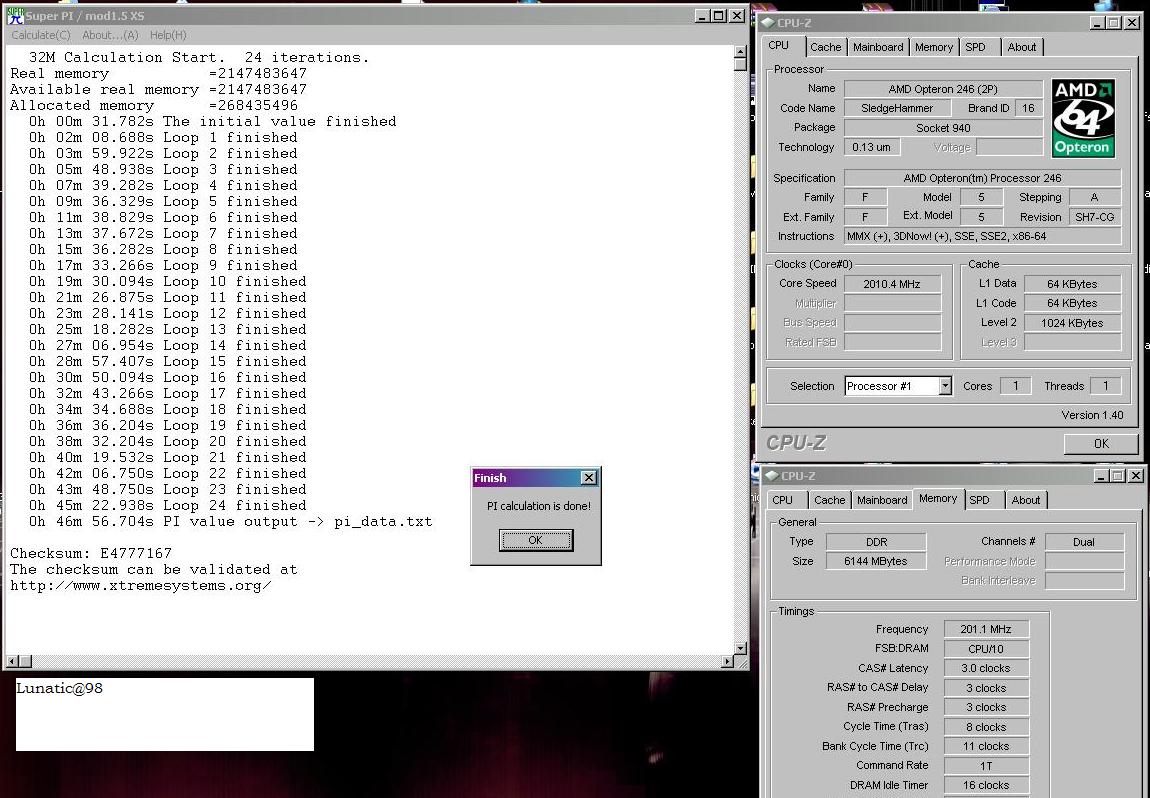Select Memory tab in lower CPU-Z window
The width and height of the screenshot is (1150, 798).
[938, 499]
